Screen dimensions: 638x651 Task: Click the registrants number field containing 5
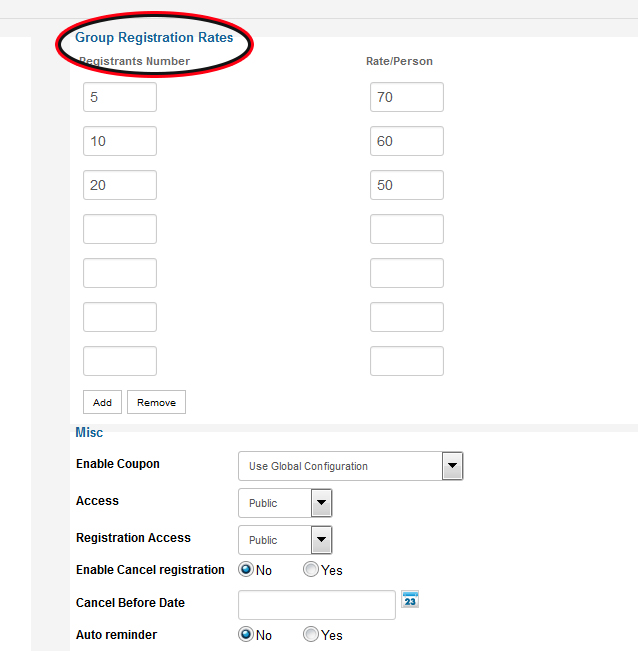pyautogui.click(x=120, y=97)
